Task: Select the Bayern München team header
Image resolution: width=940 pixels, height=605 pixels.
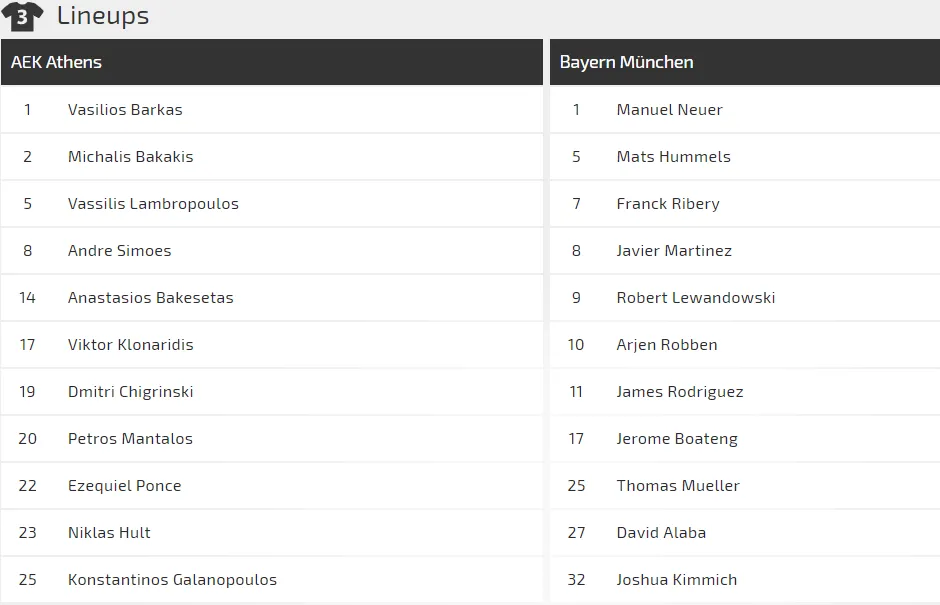Action: (626, 62)
